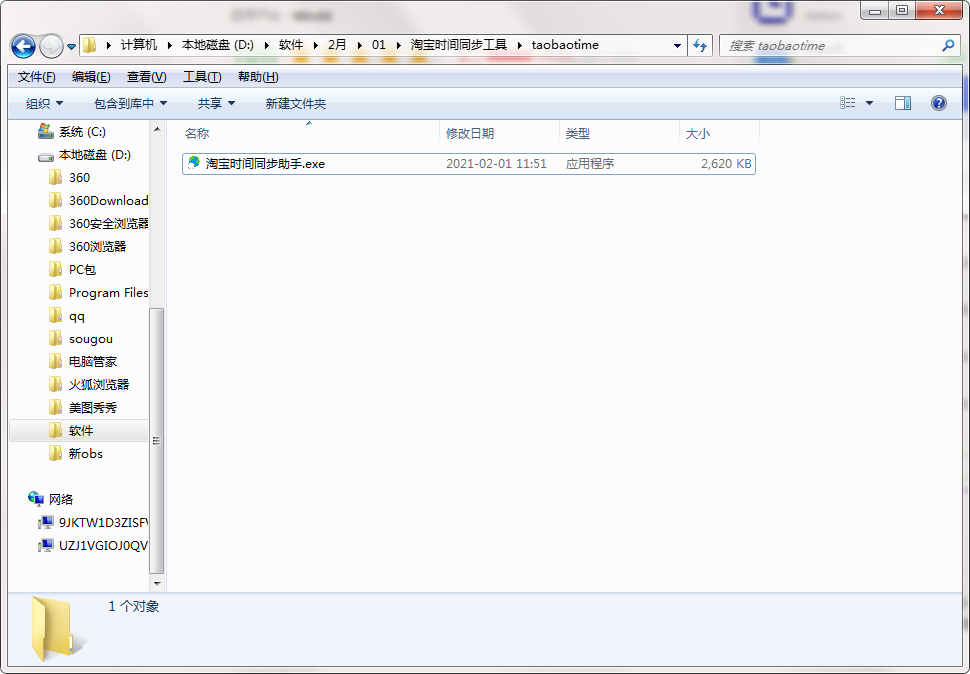This screenshot has width=970, height=674.
Task: Go to 2月 in the breadcrumb path
Action: pos(337,45)
